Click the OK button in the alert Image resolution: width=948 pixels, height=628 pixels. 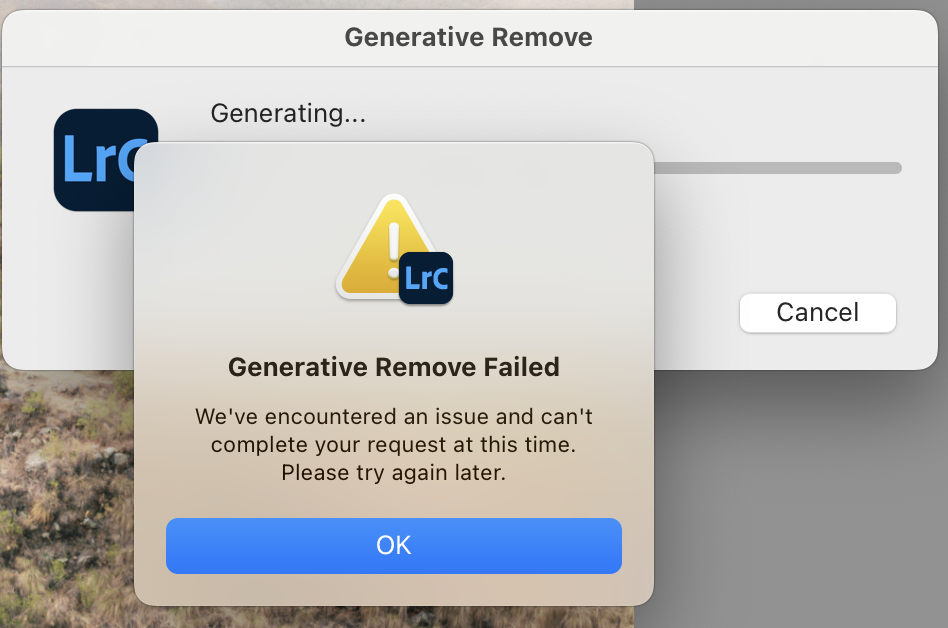[394, 545]
